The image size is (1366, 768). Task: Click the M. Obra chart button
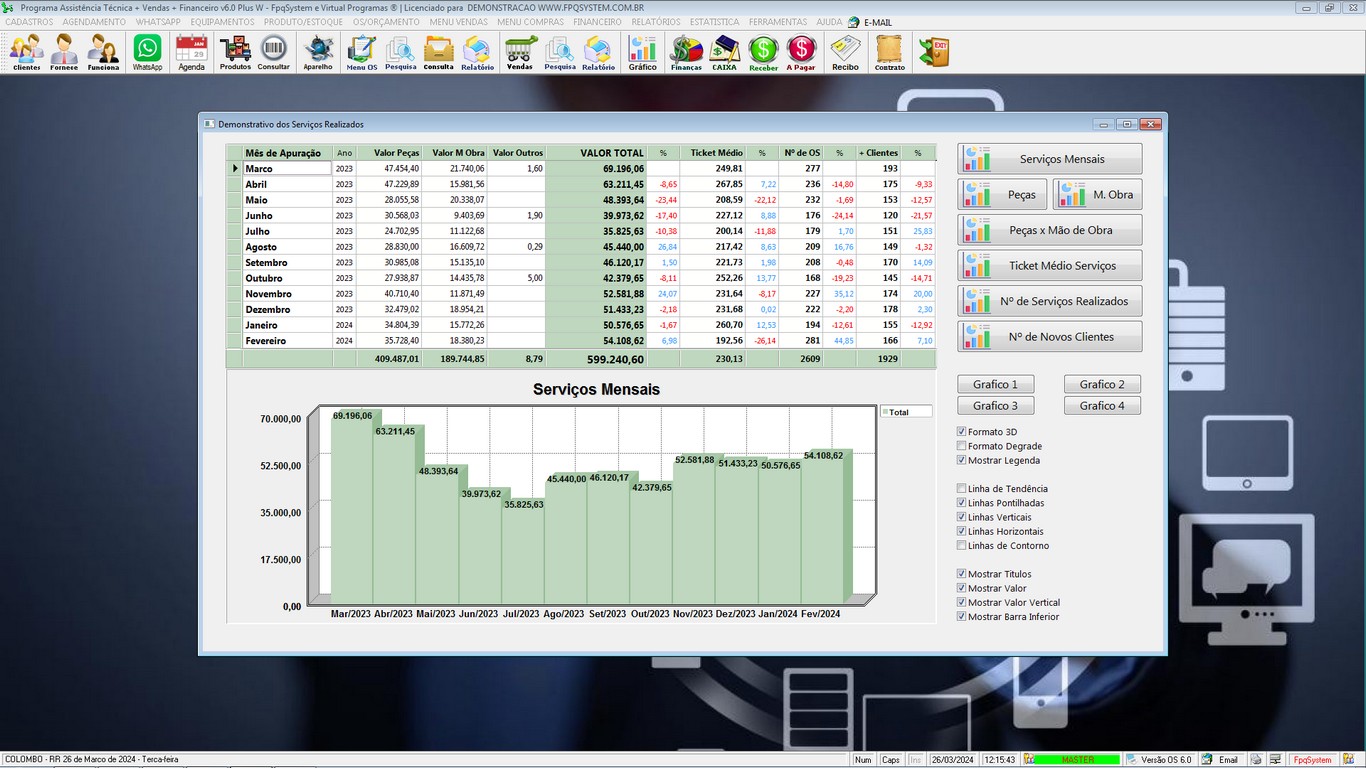(1097, 195)
